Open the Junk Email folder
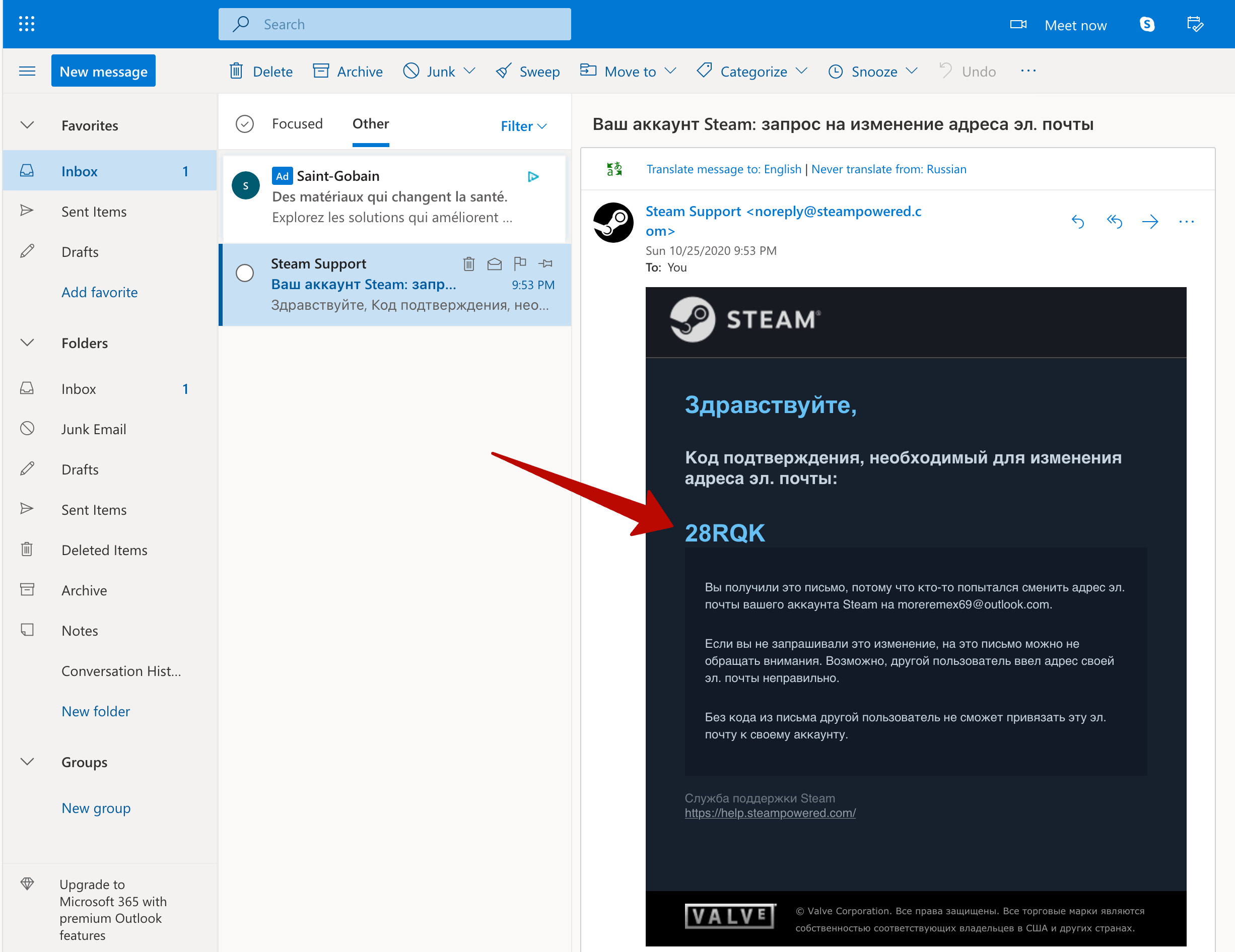The image size is (1235, 952). [x=110, y=429]
